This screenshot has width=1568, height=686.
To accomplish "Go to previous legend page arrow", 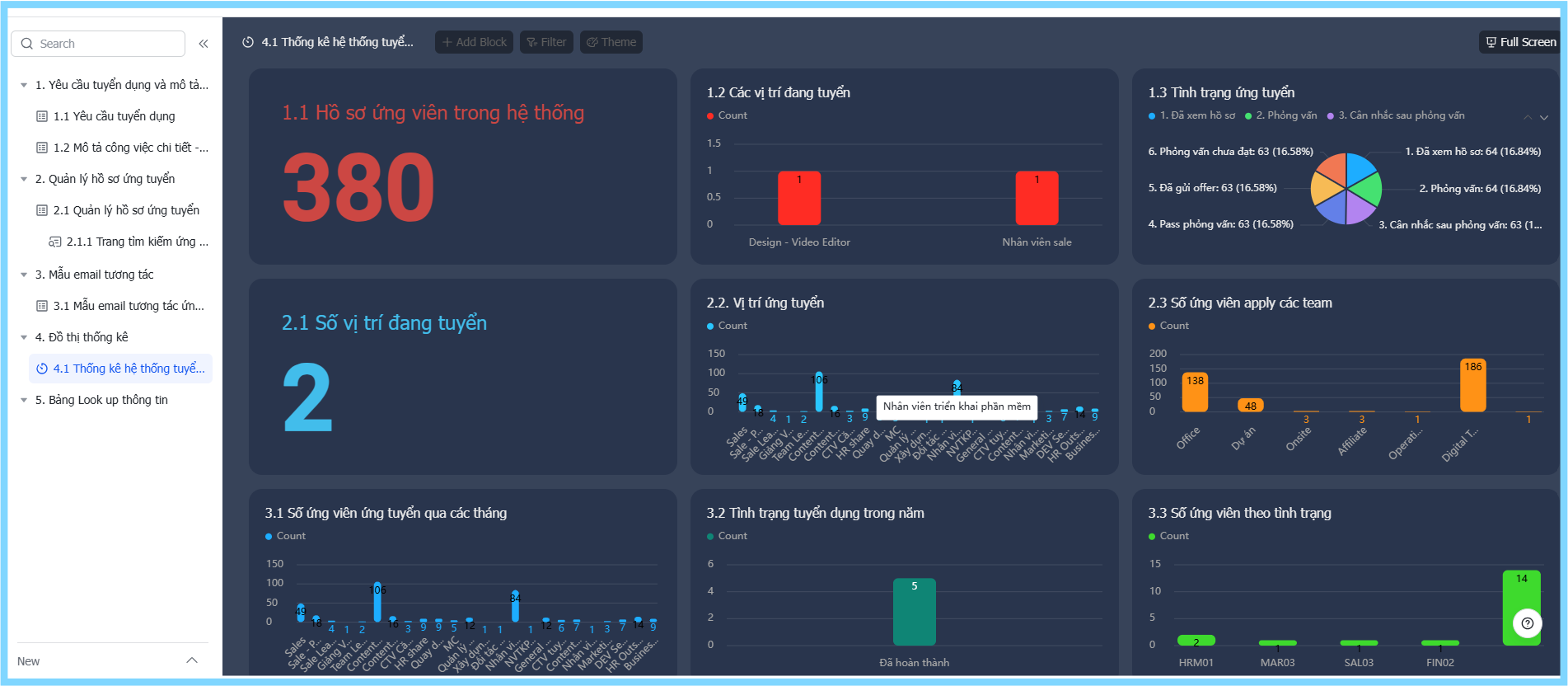I will pos(1528,117).
